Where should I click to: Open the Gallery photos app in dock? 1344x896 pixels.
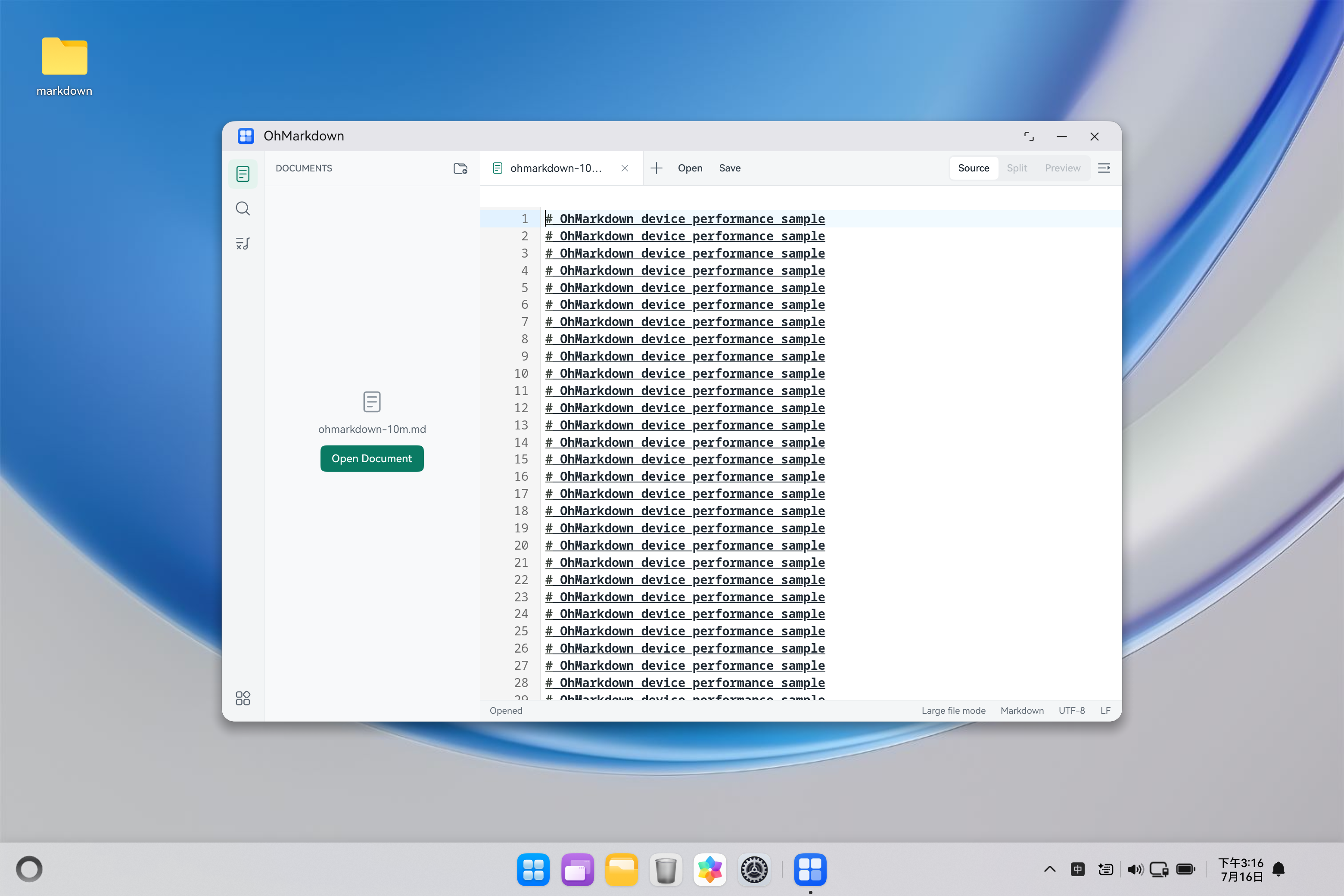click(x=710, y=869)
